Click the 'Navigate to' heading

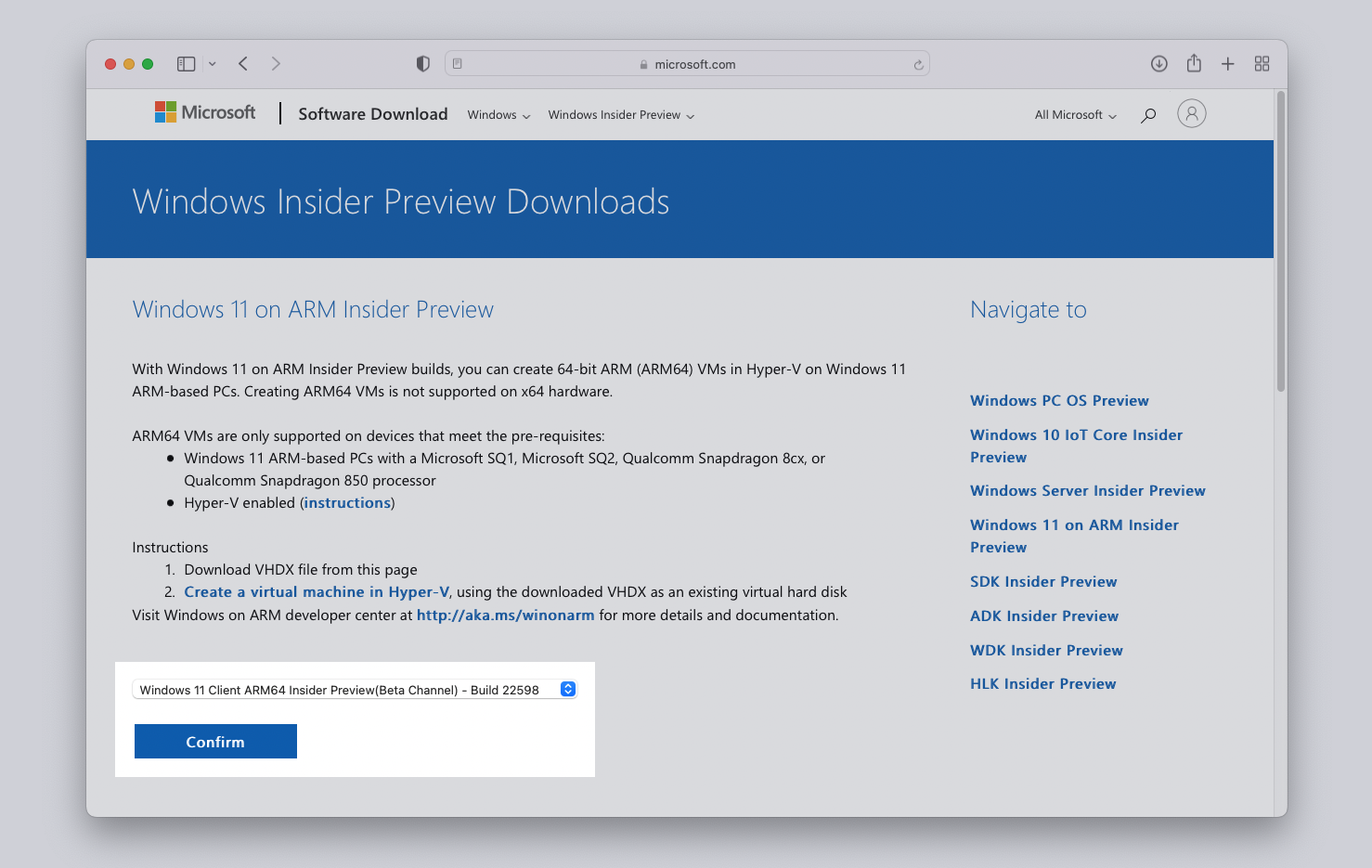(1029, 310)
